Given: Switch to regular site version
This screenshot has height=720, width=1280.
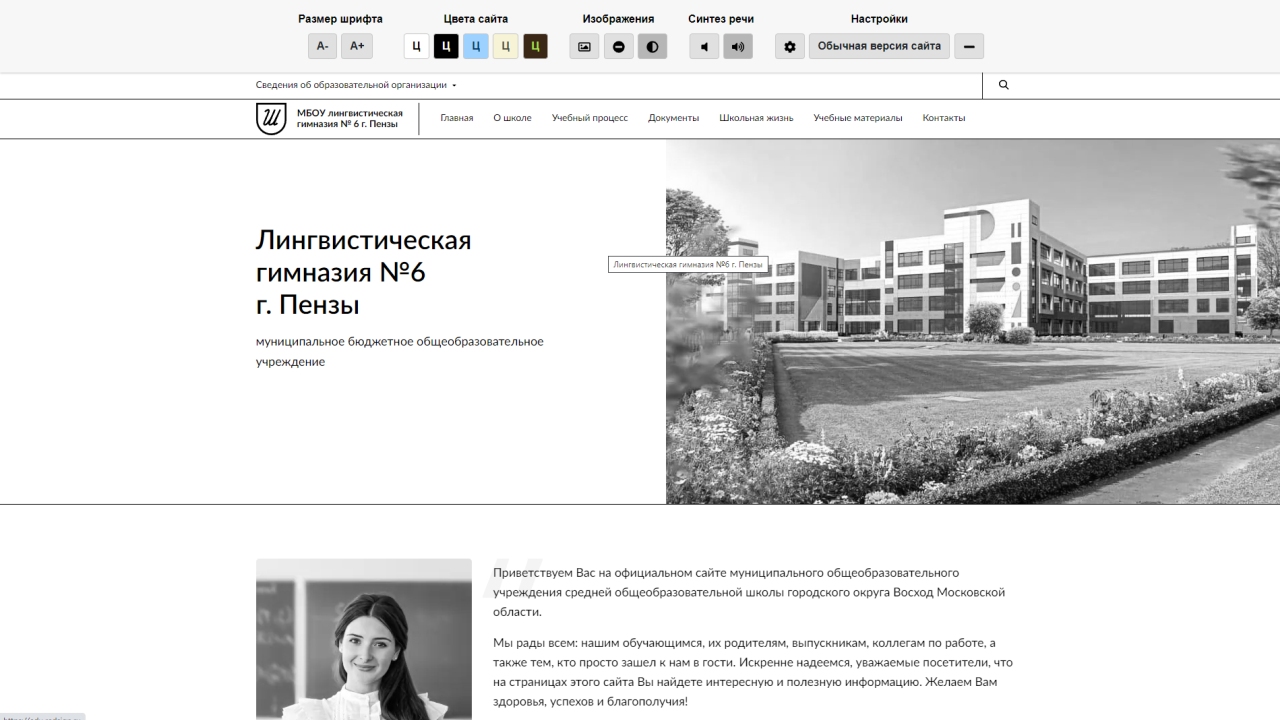Looking at the screenshot, I should tap(879, 46).
